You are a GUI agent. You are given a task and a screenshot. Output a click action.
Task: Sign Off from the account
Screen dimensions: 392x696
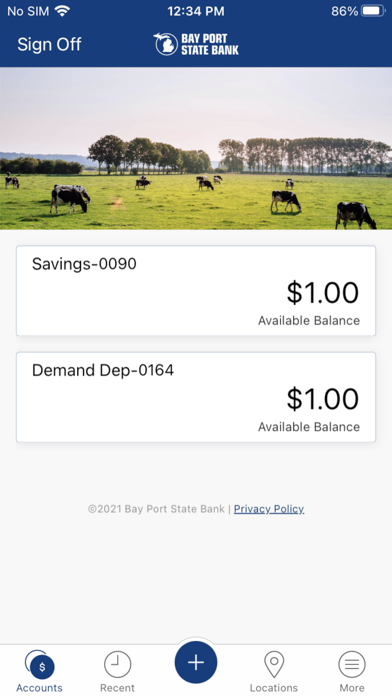49,44
